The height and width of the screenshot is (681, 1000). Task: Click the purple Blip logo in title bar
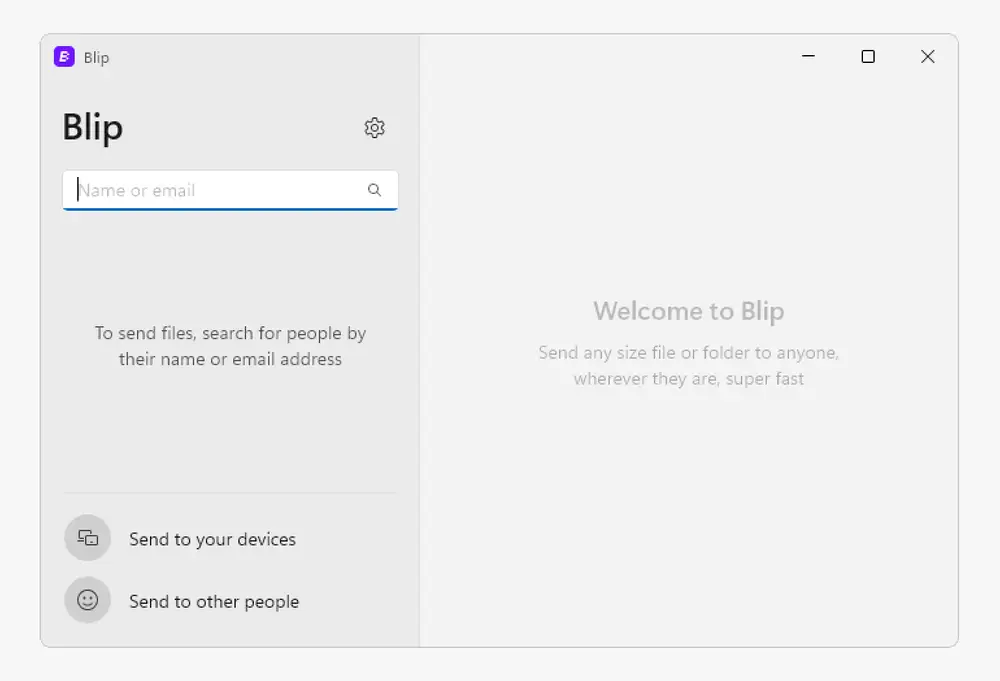(x=64, y=57)
